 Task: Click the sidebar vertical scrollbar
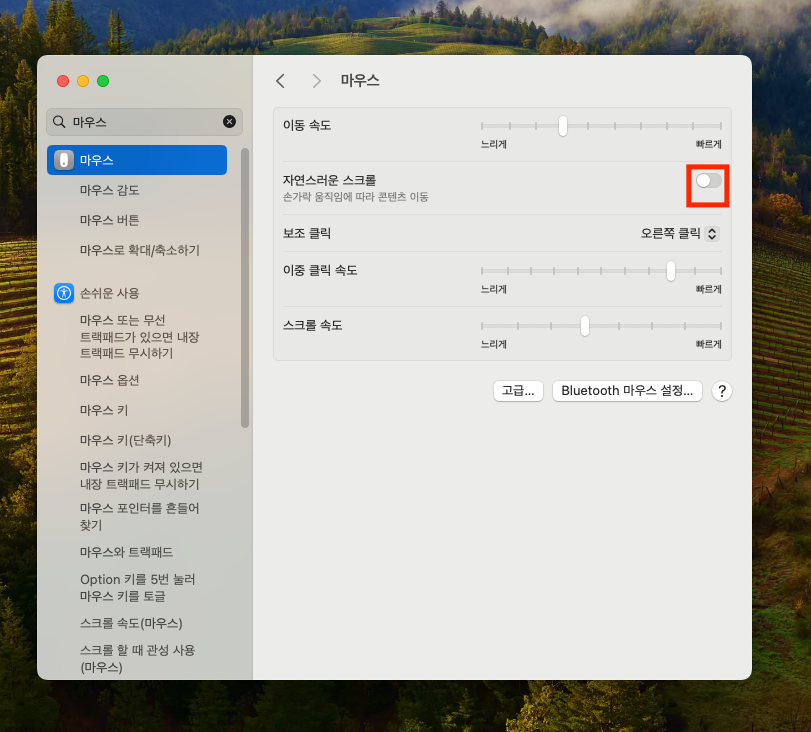(245, 288)
